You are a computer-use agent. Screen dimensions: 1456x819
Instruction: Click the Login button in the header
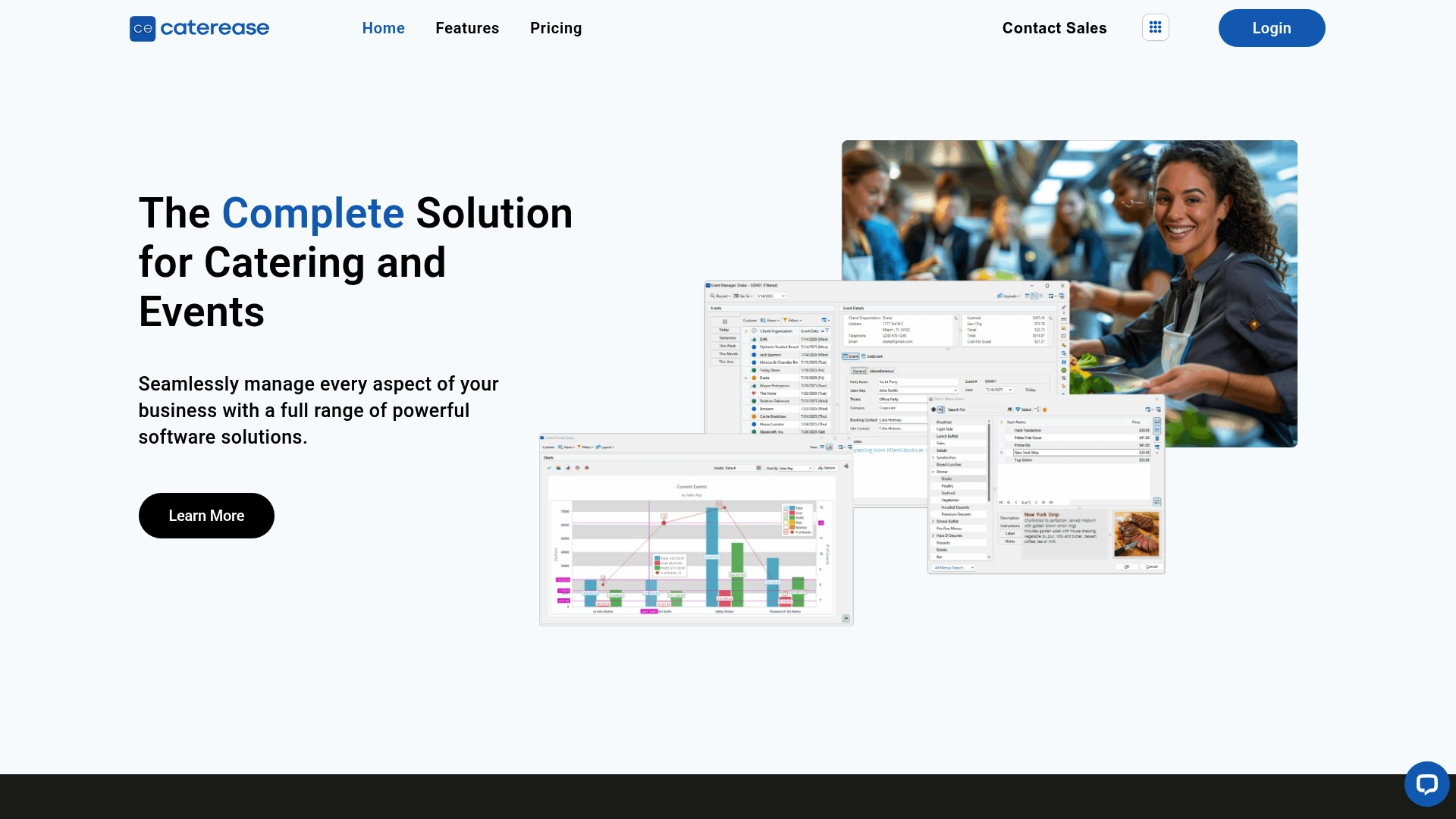[x=1271, y=28]
